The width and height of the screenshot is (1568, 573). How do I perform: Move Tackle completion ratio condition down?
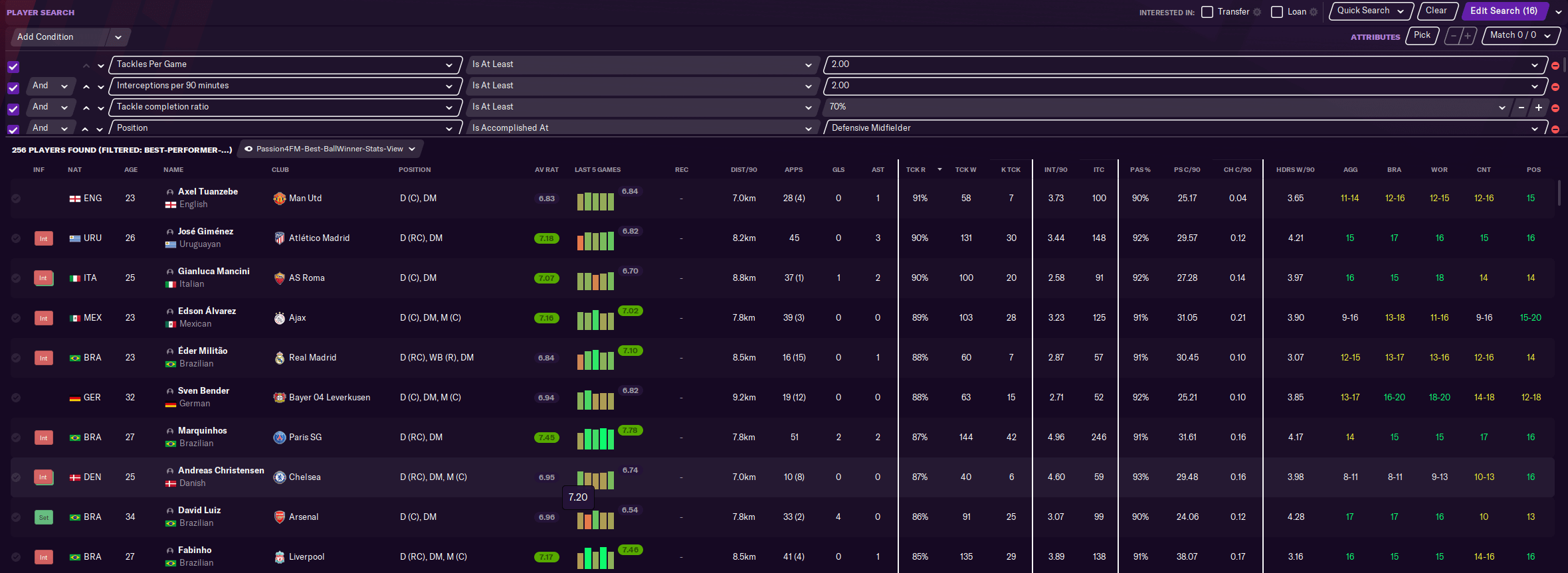pos(101,108)
